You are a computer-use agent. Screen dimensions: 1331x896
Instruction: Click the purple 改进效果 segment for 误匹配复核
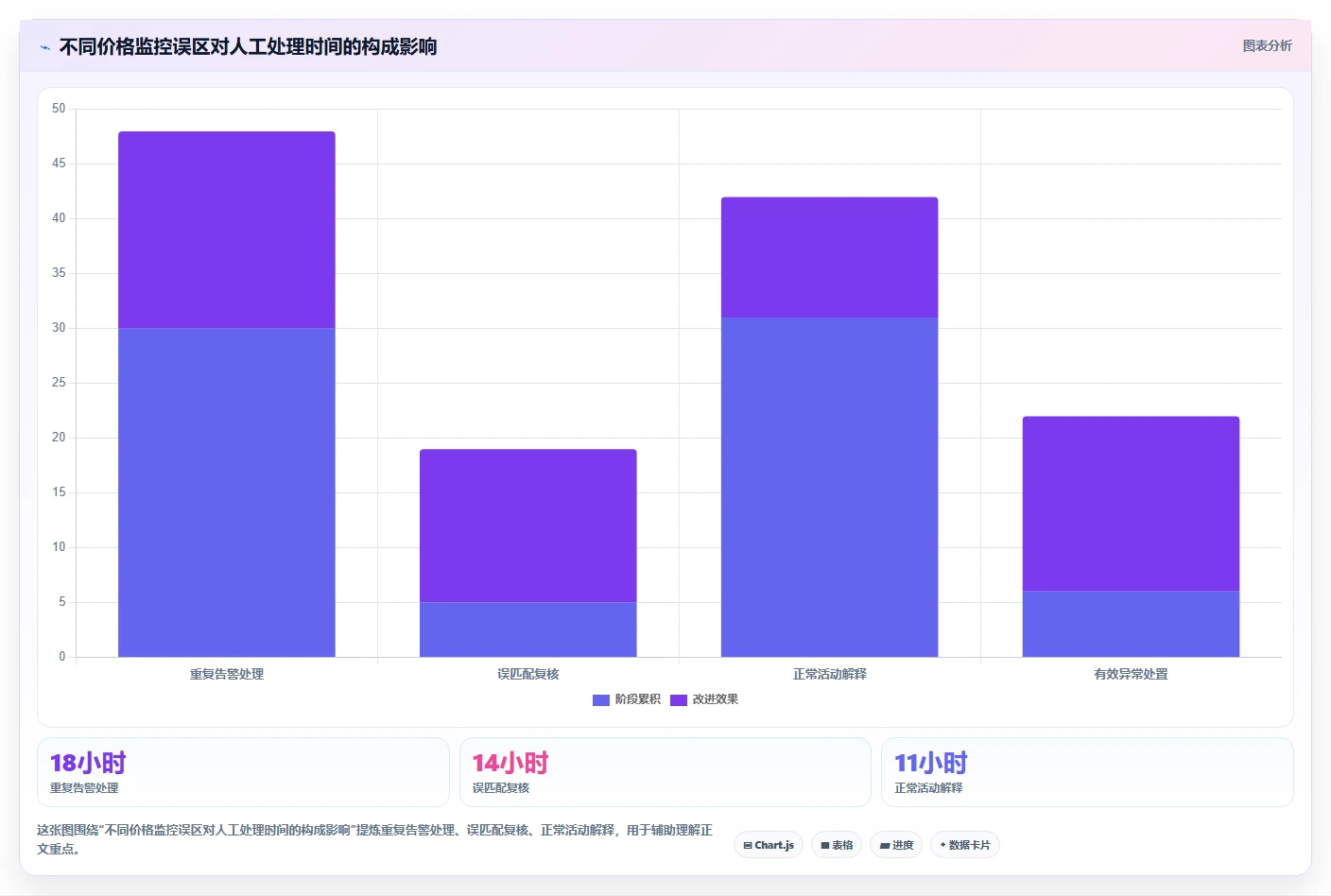tap(528, 526)
